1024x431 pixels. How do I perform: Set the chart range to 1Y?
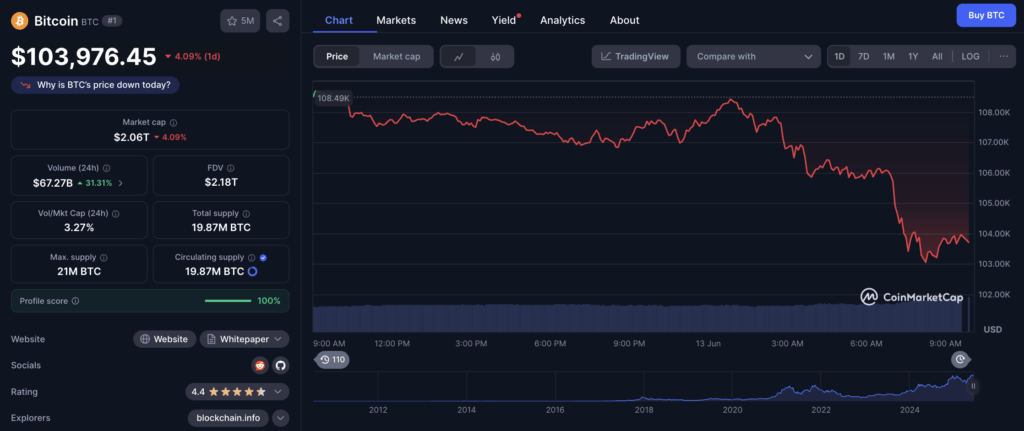point(913,57)
